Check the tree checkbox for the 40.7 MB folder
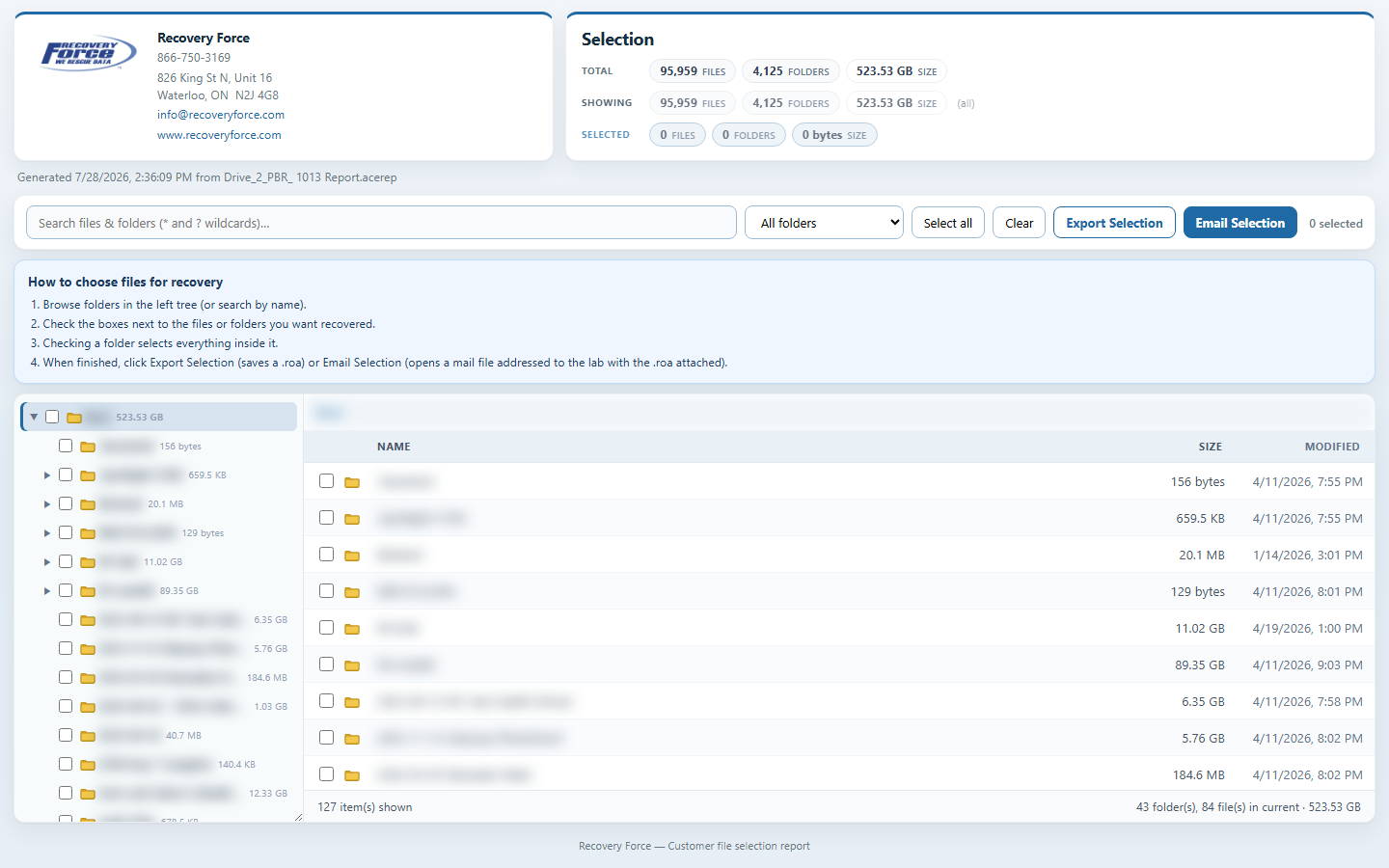The image size is (1389, 868). [x=66, y=735]
